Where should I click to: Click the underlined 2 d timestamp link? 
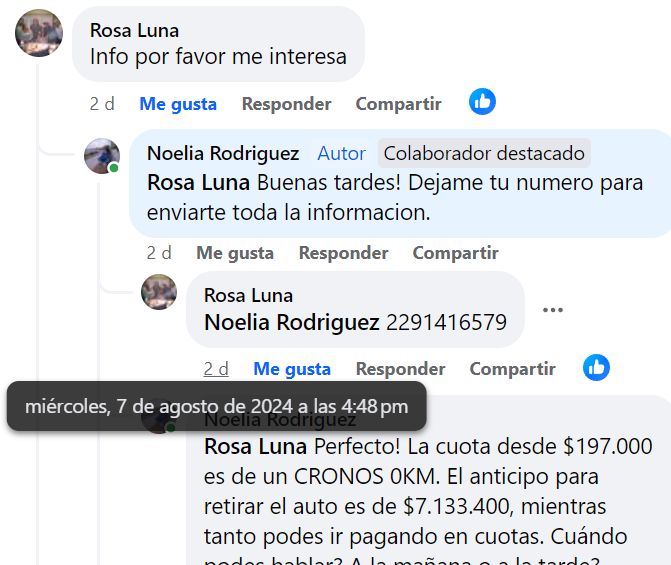pyautogui.click(x=216, y=369)
